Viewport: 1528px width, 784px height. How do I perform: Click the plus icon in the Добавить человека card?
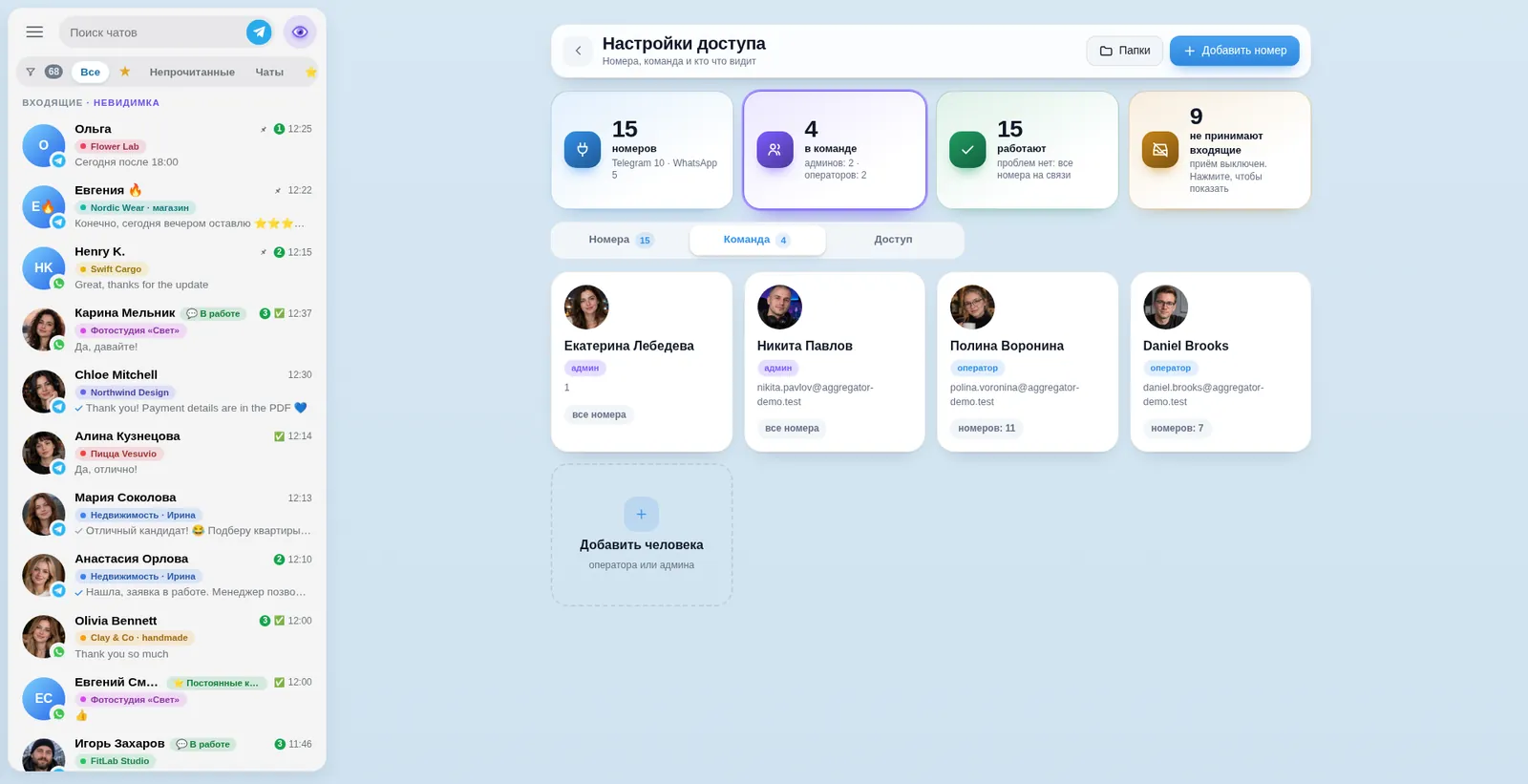click(x=642, y=514)
